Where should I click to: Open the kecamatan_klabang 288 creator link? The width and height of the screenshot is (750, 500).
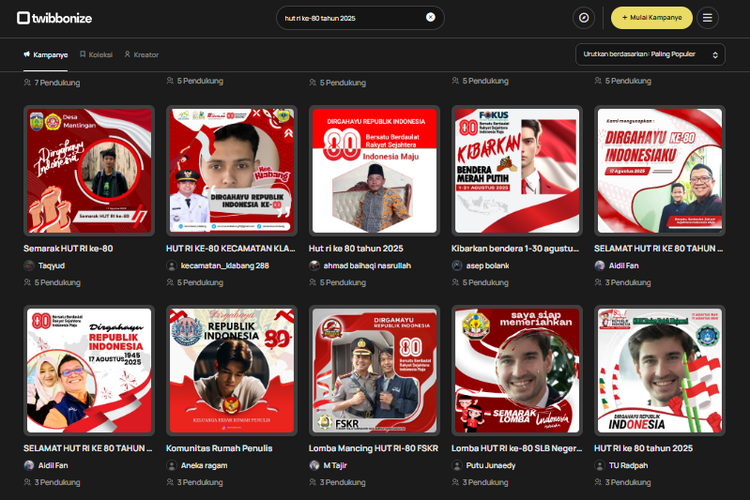224,265
